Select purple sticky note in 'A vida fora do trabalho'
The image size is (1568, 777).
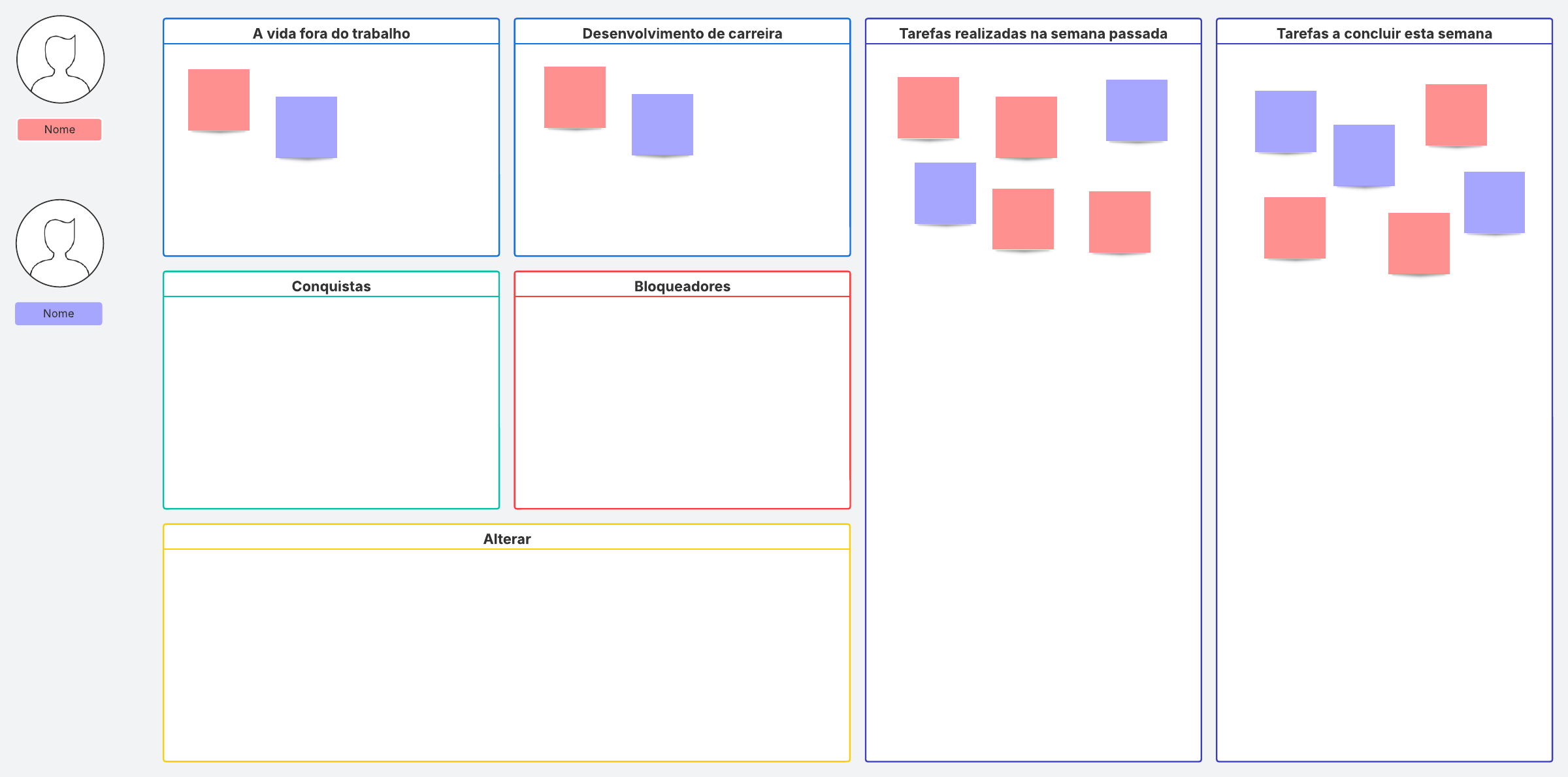click(x=306, y=127)
